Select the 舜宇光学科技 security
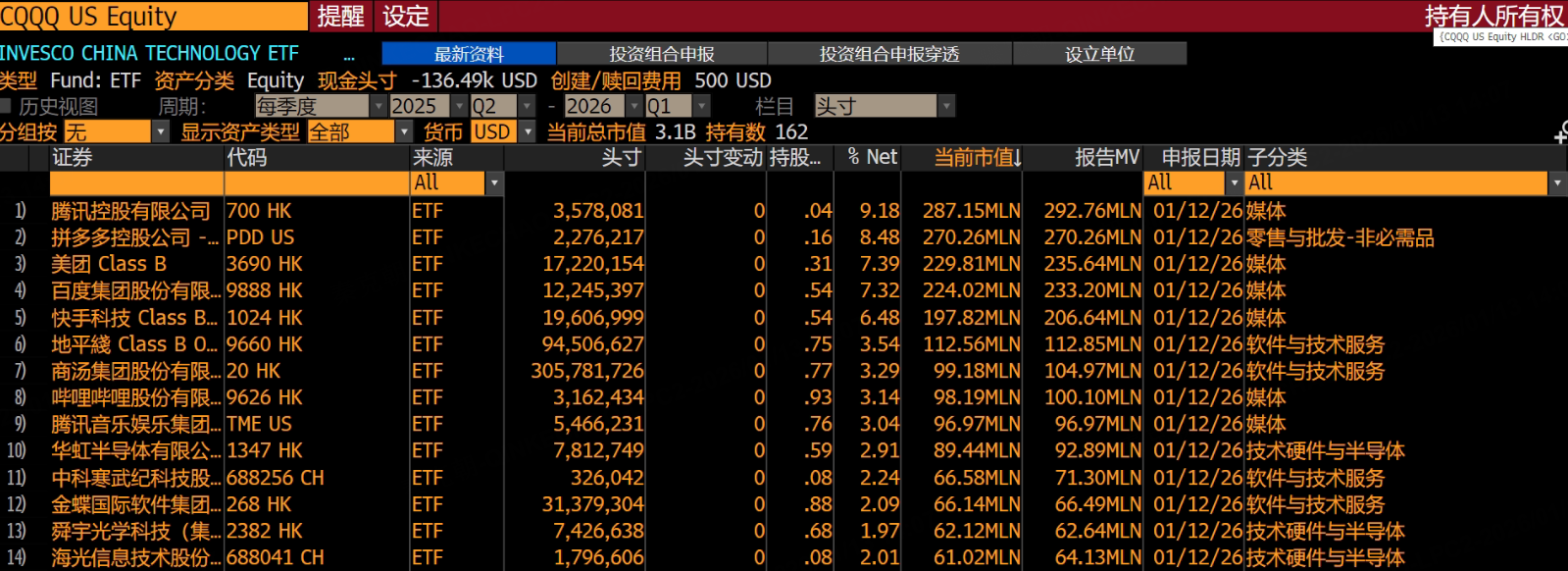Image resolution: width=1568 pixels, height=571 pixels. tap(135, 531)
